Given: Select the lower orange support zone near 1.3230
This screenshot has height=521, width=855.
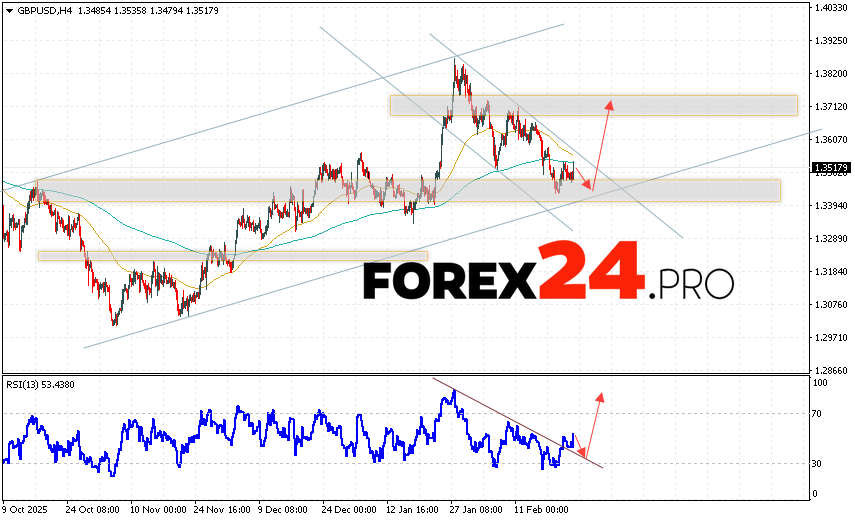Looking at the screenshot, I should tap(232, 256).
